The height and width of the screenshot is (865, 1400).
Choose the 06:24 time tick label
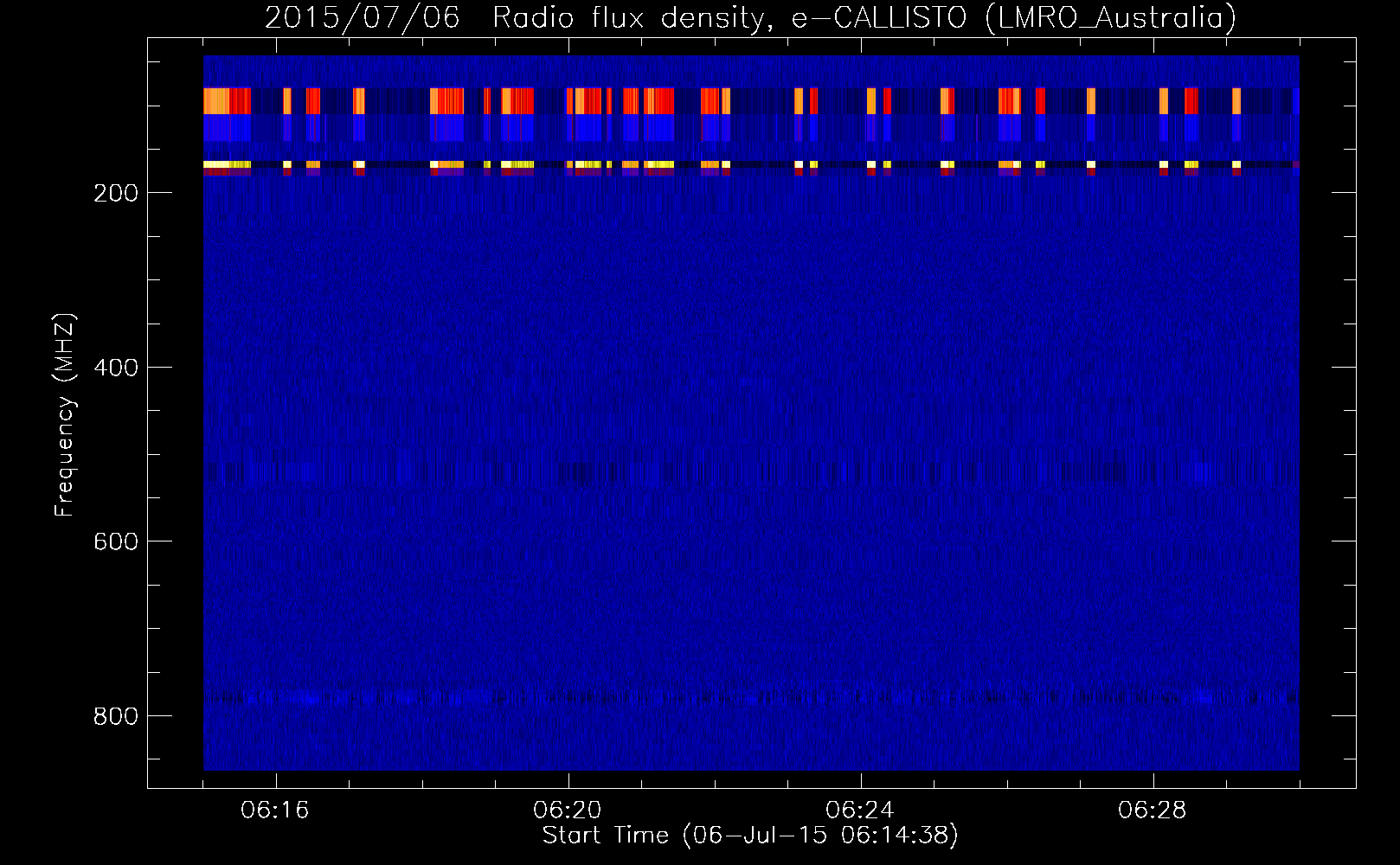point(860,810)
